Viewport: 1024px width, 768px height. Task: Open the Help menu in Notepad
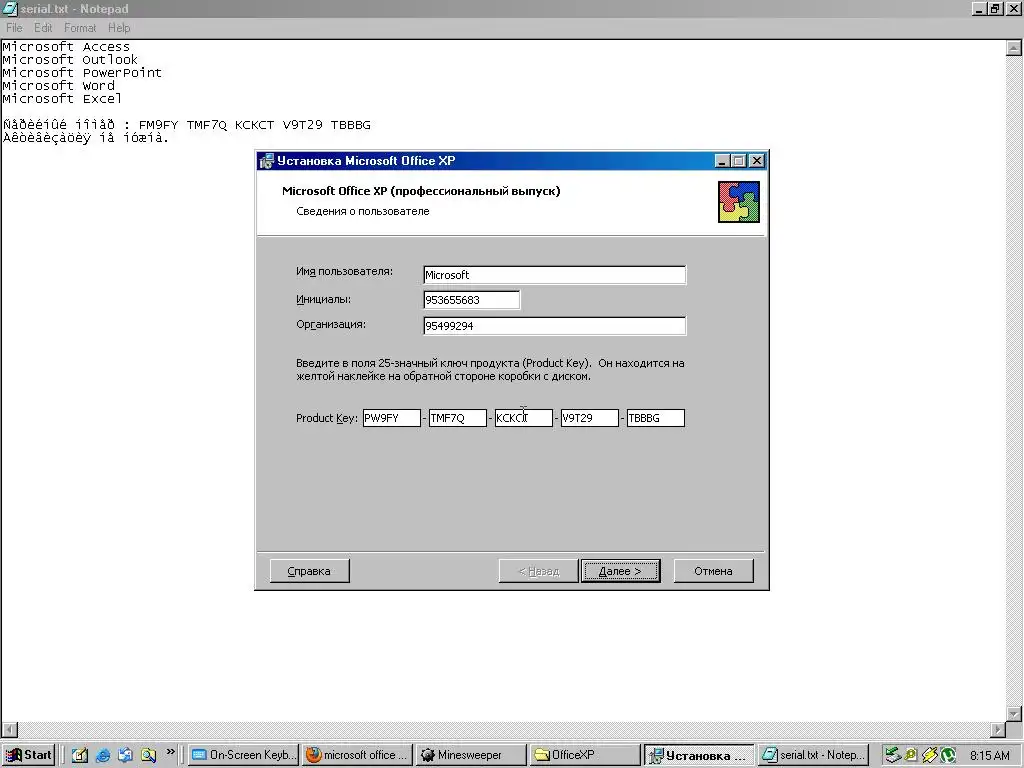pyautogui.click(x=119, y=27)
